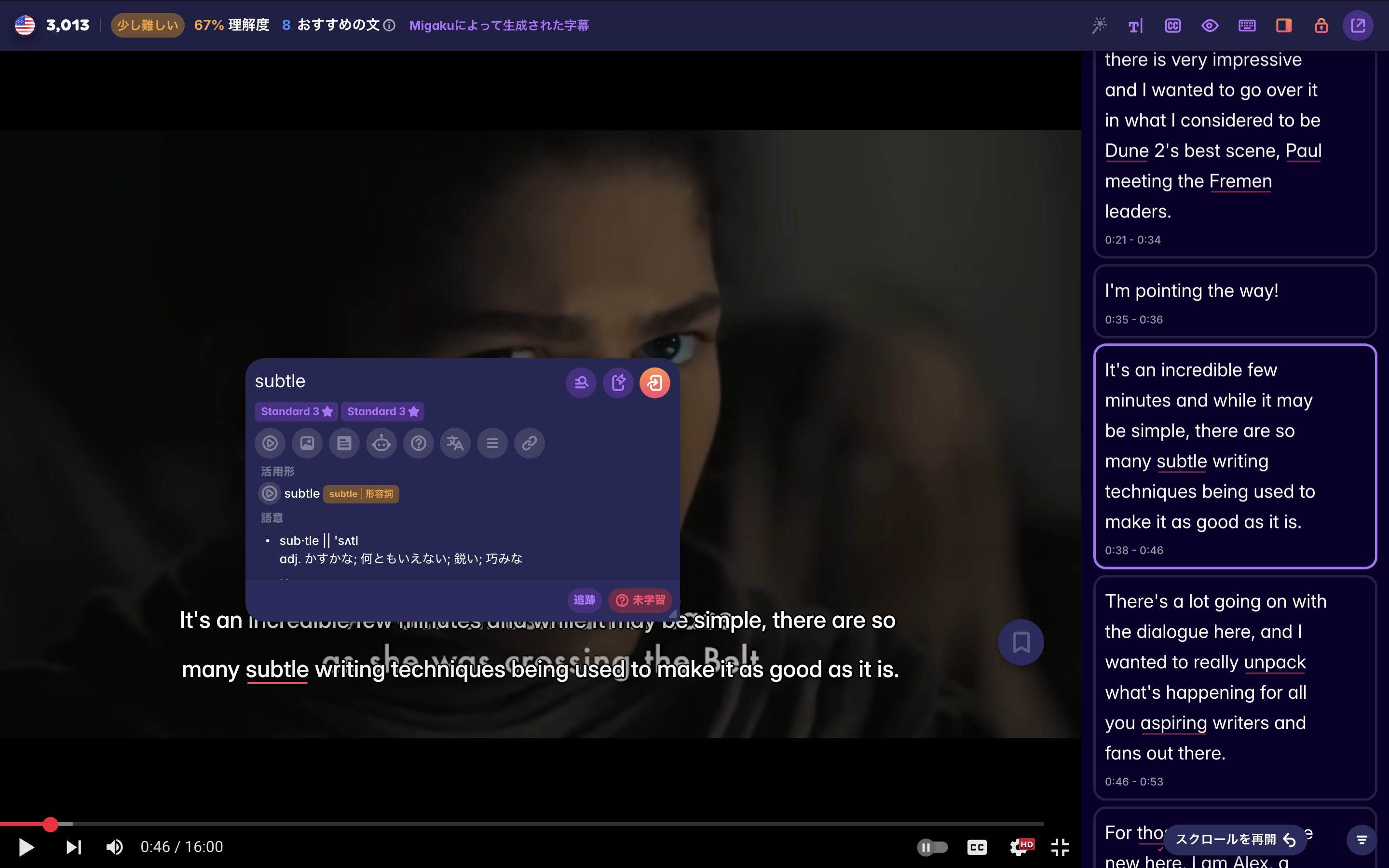
Task: Click the video progress bar scrubber
Action: (x=51, y=825)
